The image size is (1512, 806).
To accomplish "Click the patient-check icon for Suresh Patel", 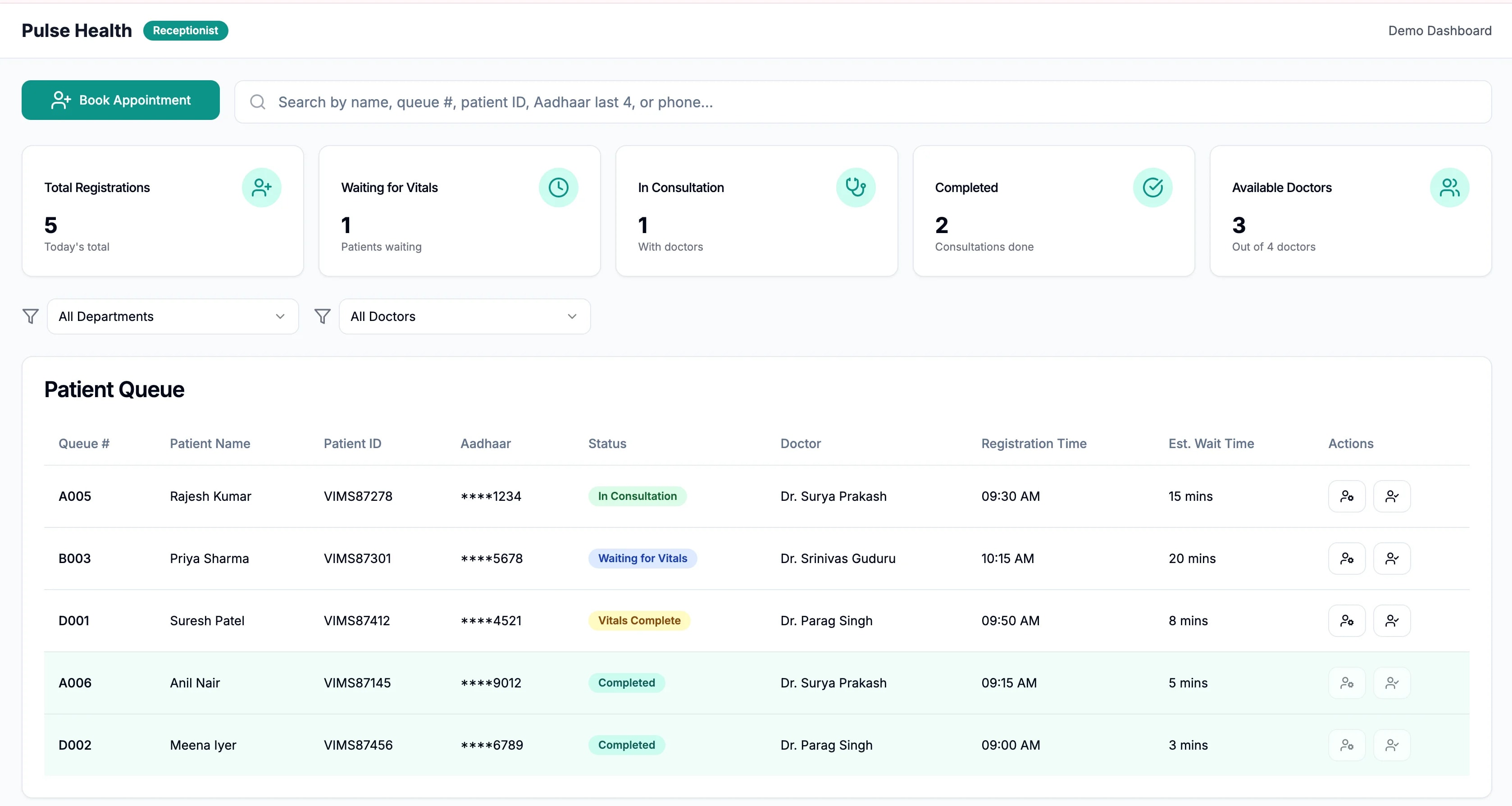I will [x=1392, y=620].
